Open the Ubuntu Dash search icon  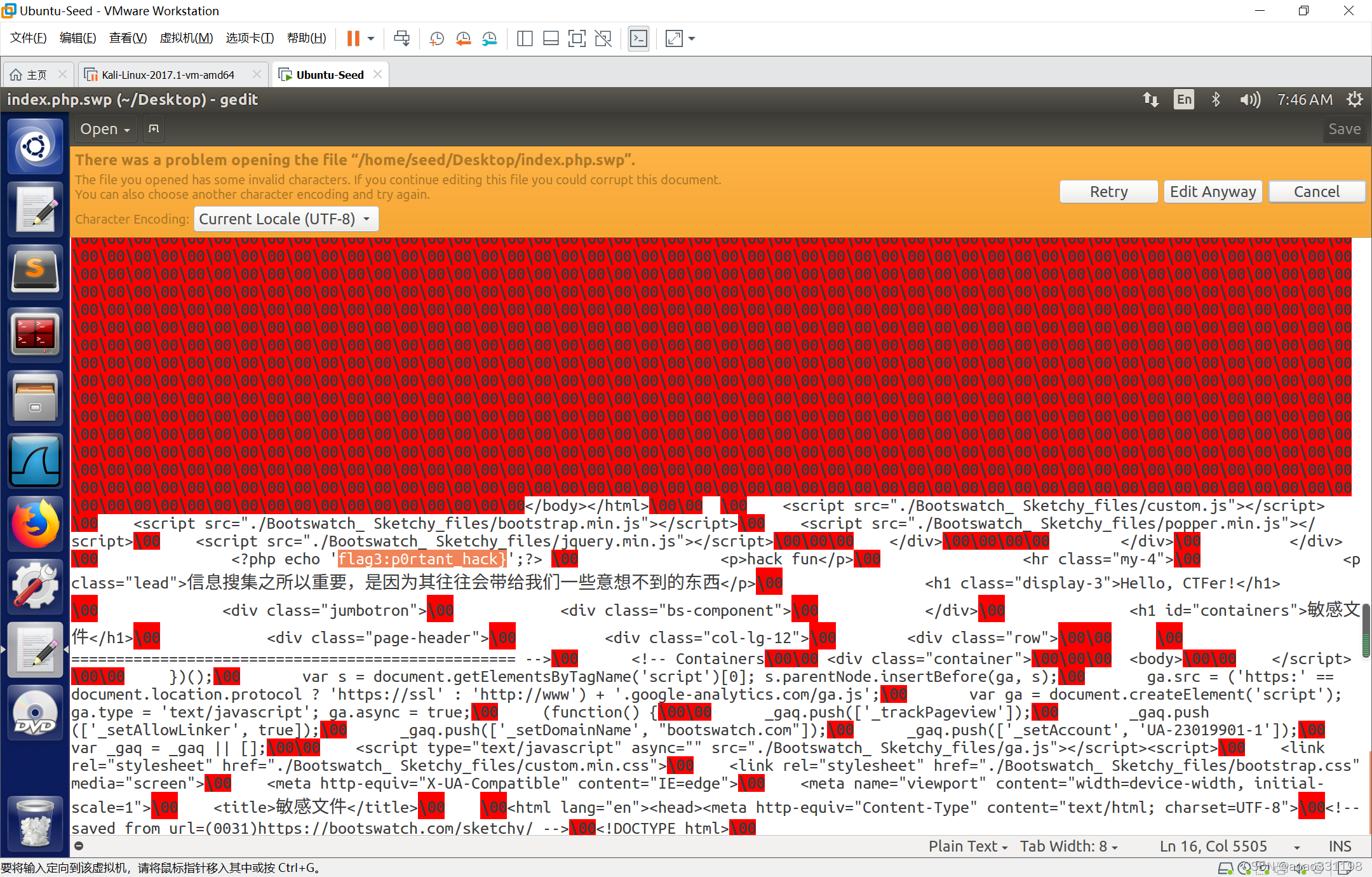coord(35,147)
